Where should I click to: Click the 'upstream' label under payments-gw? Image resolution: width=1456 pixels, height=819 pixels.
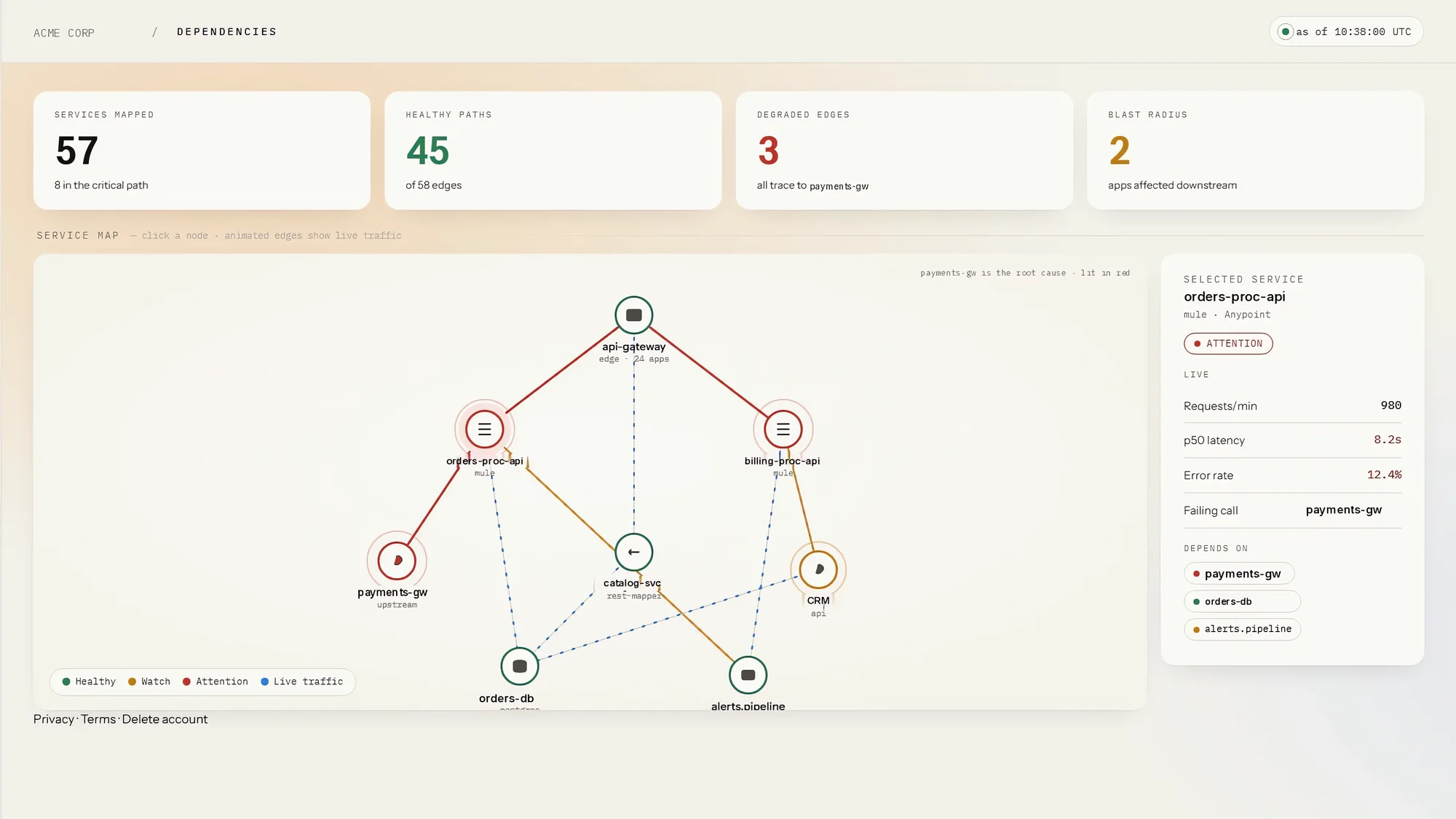tap(397, 605)
